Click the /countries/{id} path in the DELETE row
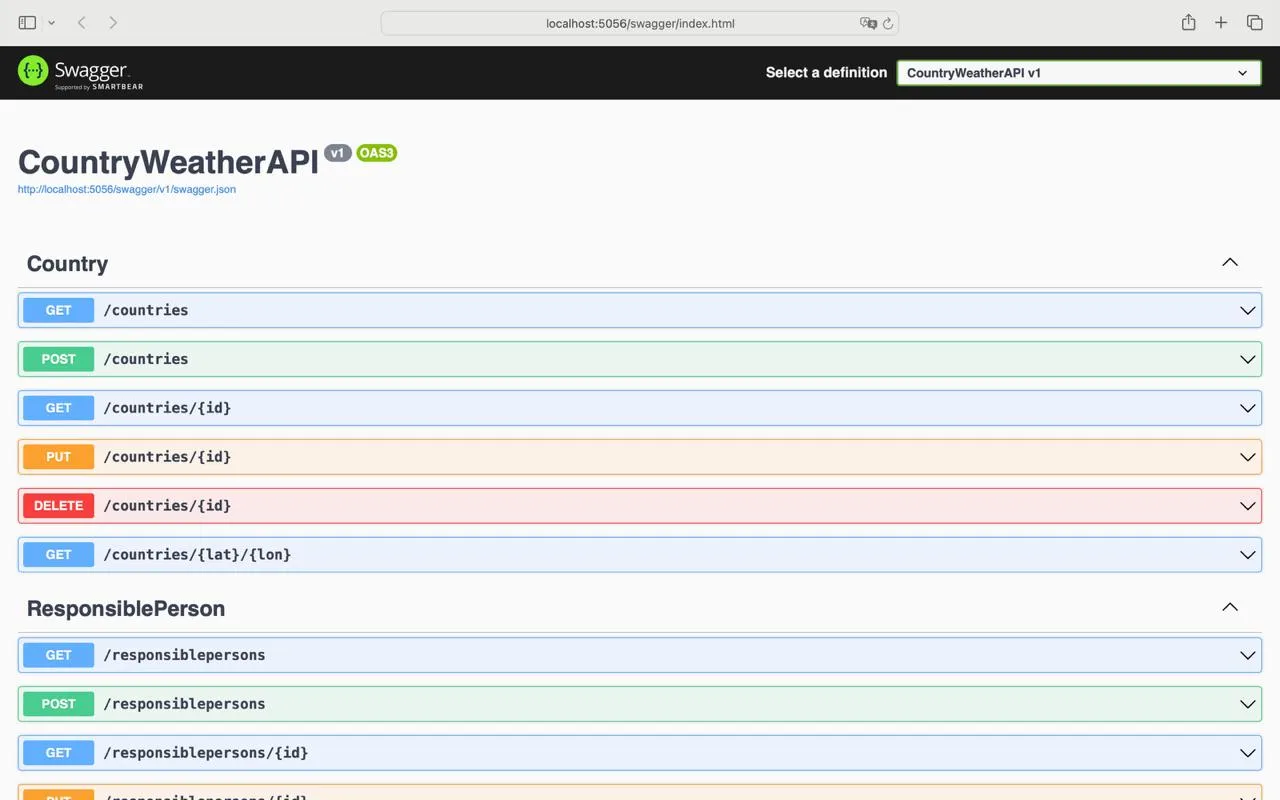The image size is (1280, 800). point(167,506)
